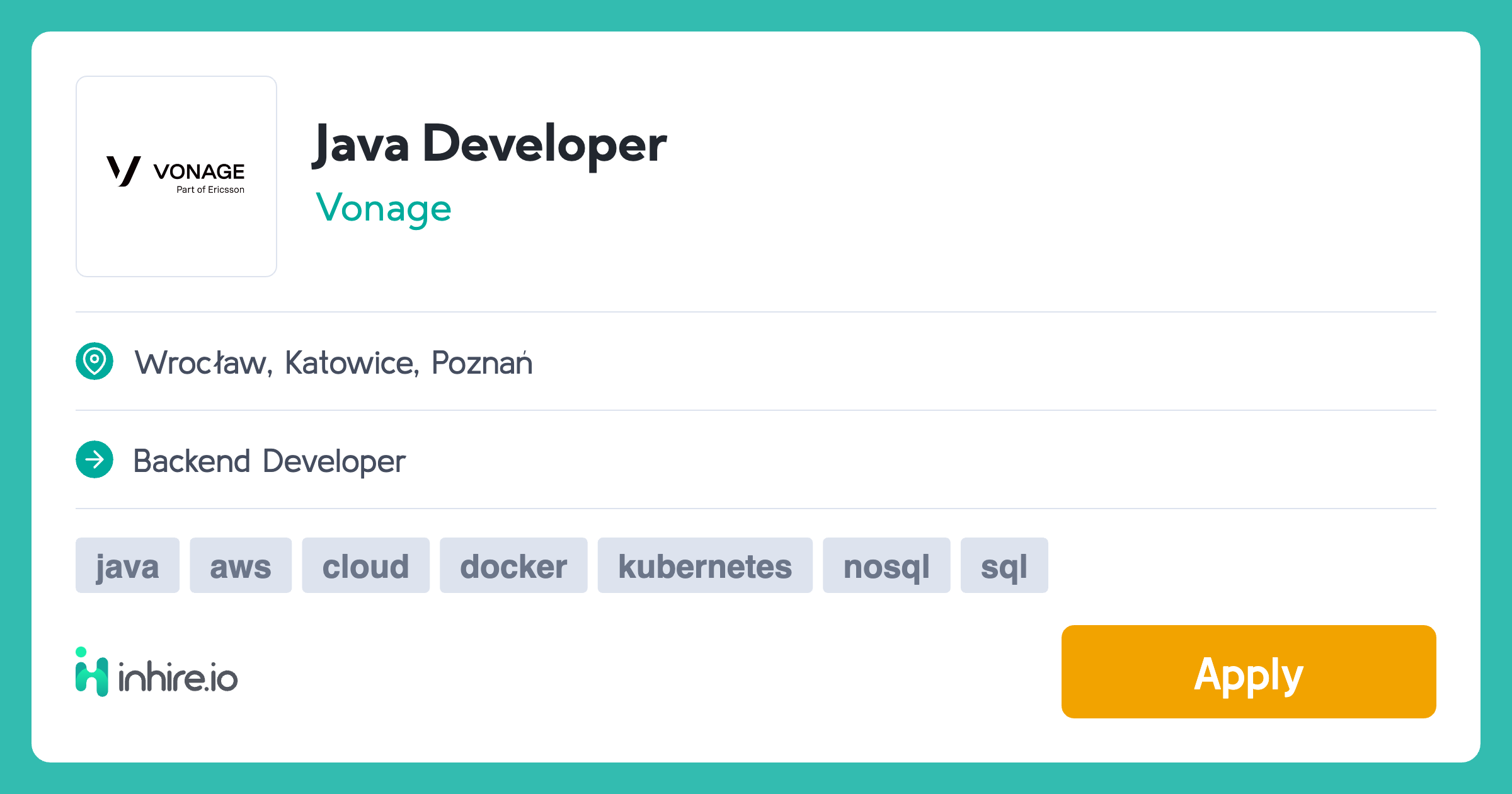This screenshot has width=1512, height=794.
Task: Select the Java Developer job title
Action: click(490, 144)
